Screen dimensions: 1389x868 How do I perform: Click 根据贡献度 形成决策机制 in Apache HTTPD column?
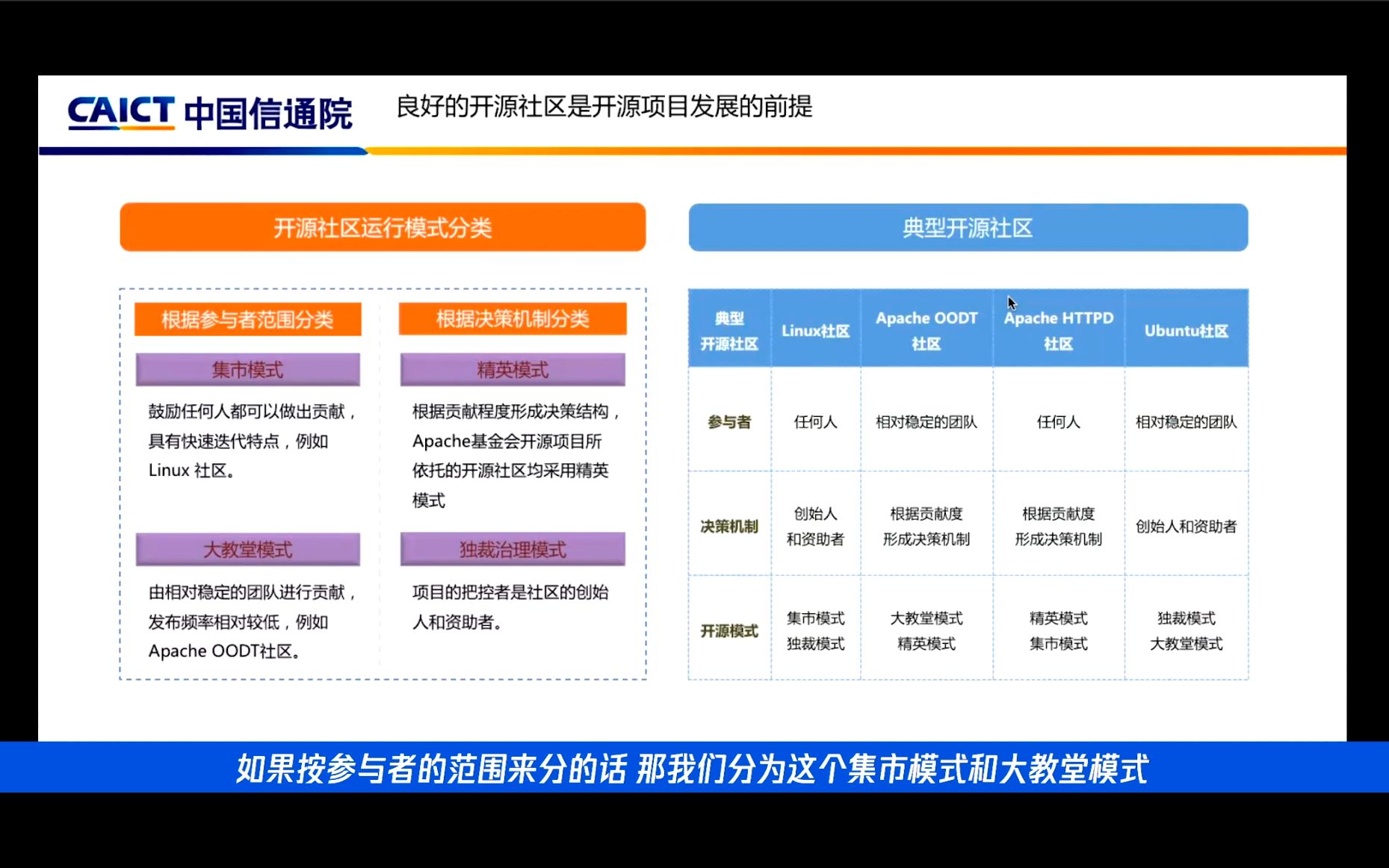point(1059,527)
